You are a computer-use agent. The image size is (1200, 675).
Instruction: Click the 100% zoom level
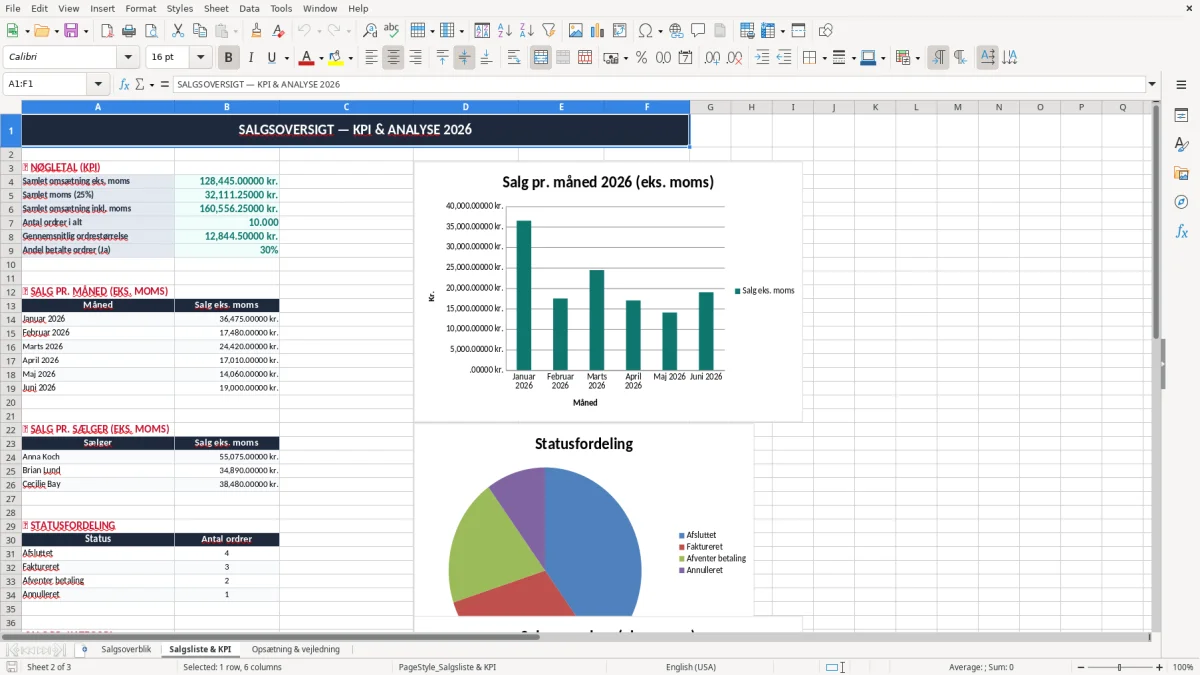click(x=1182, y=667)
